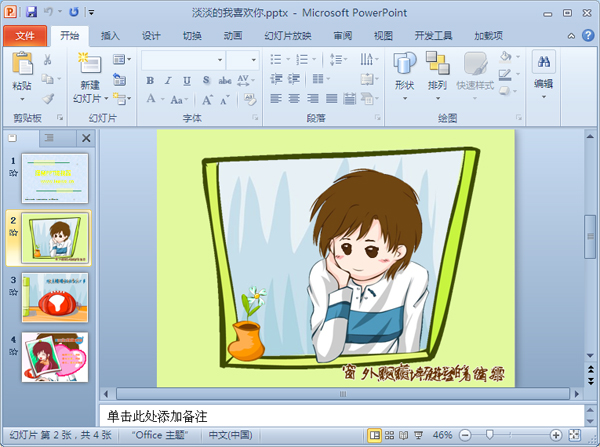Start the slide show from status bar
Screen dimensions: 600x447
coord(419,435)
